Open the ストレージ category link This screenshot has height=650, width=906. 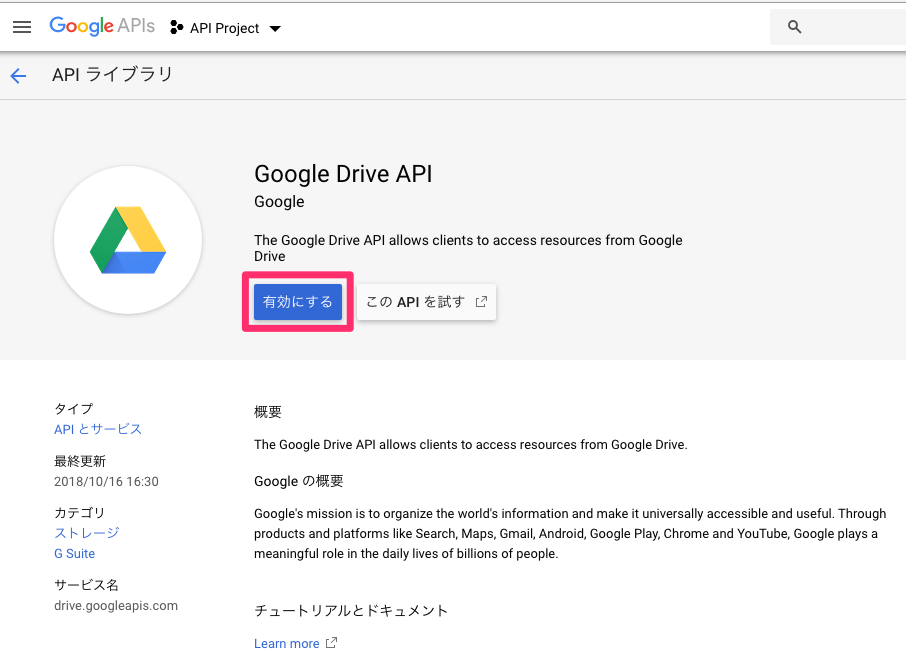[x=87, y=533]
